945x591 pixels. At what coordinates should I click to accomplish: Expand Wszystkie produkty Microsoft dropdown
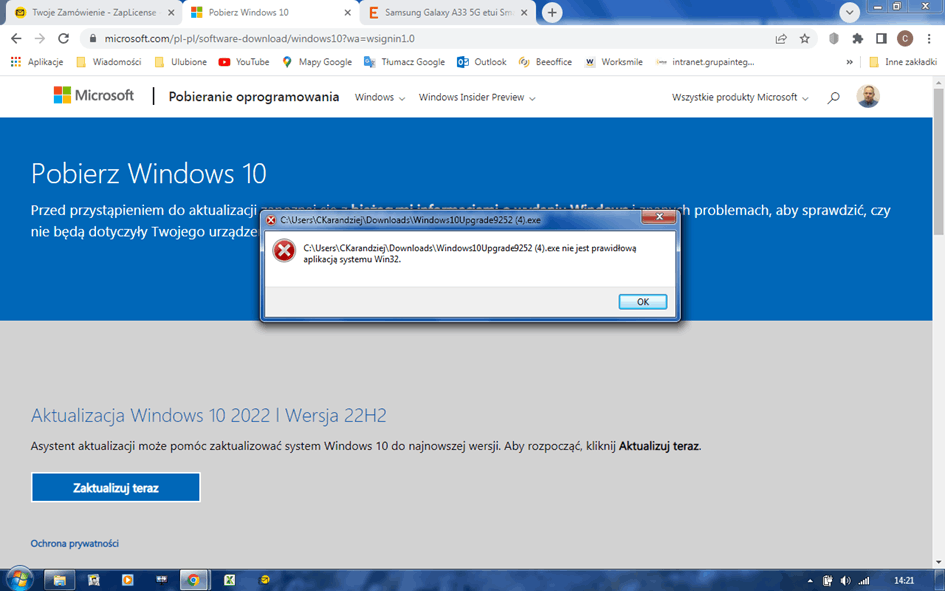740,98
